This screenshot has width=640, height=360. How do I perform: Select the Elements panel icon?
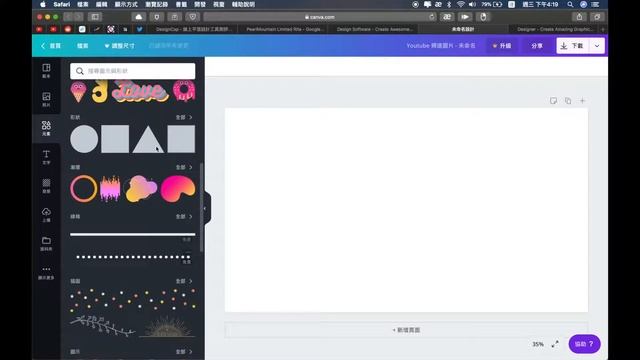(x=46, y=128)
